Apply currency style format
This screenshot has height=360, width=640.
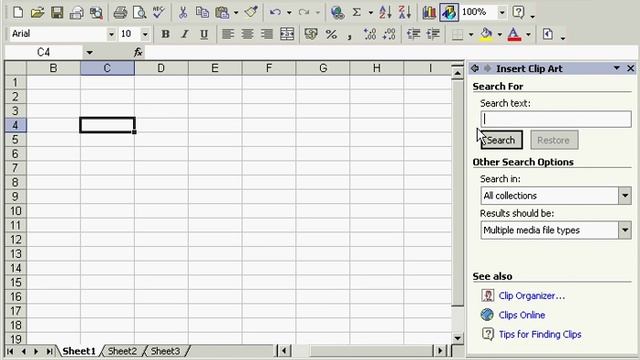point(311,34)
